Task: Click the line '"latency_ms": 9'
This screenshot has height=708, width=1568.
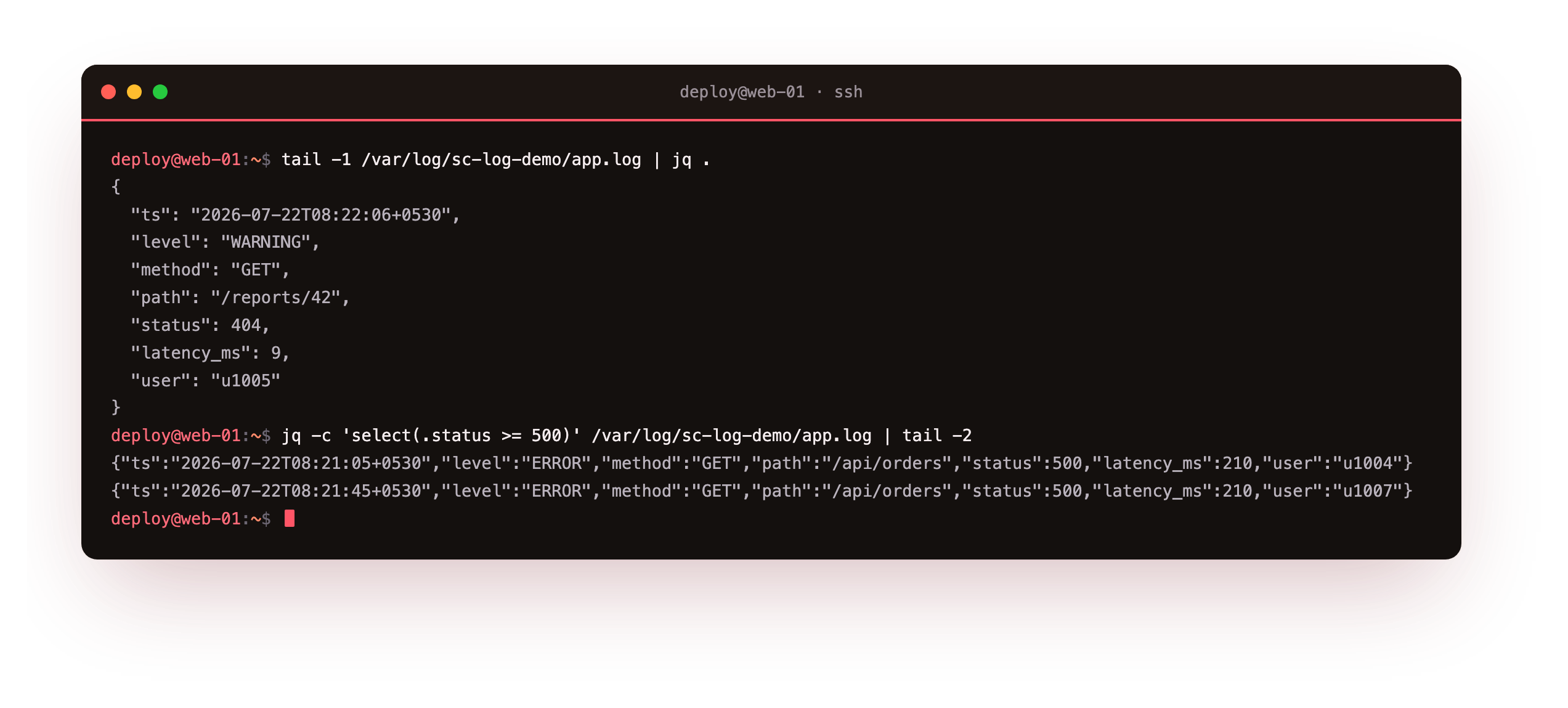Action: click(210, 353)
